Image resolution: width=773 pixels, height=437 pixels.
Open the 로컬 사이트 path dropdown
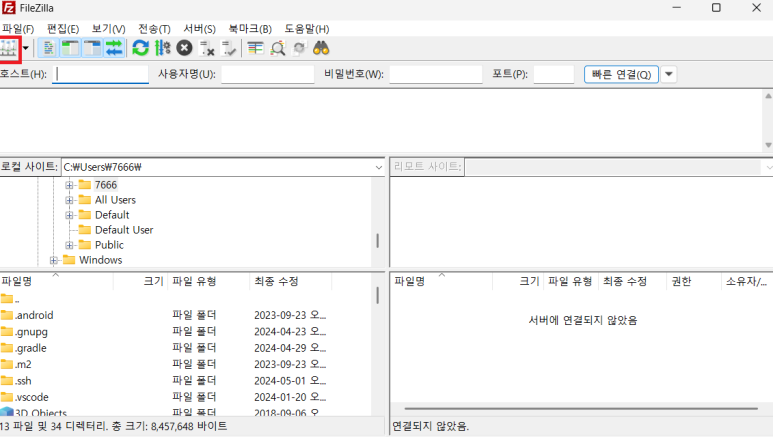[x=379, y=167]
